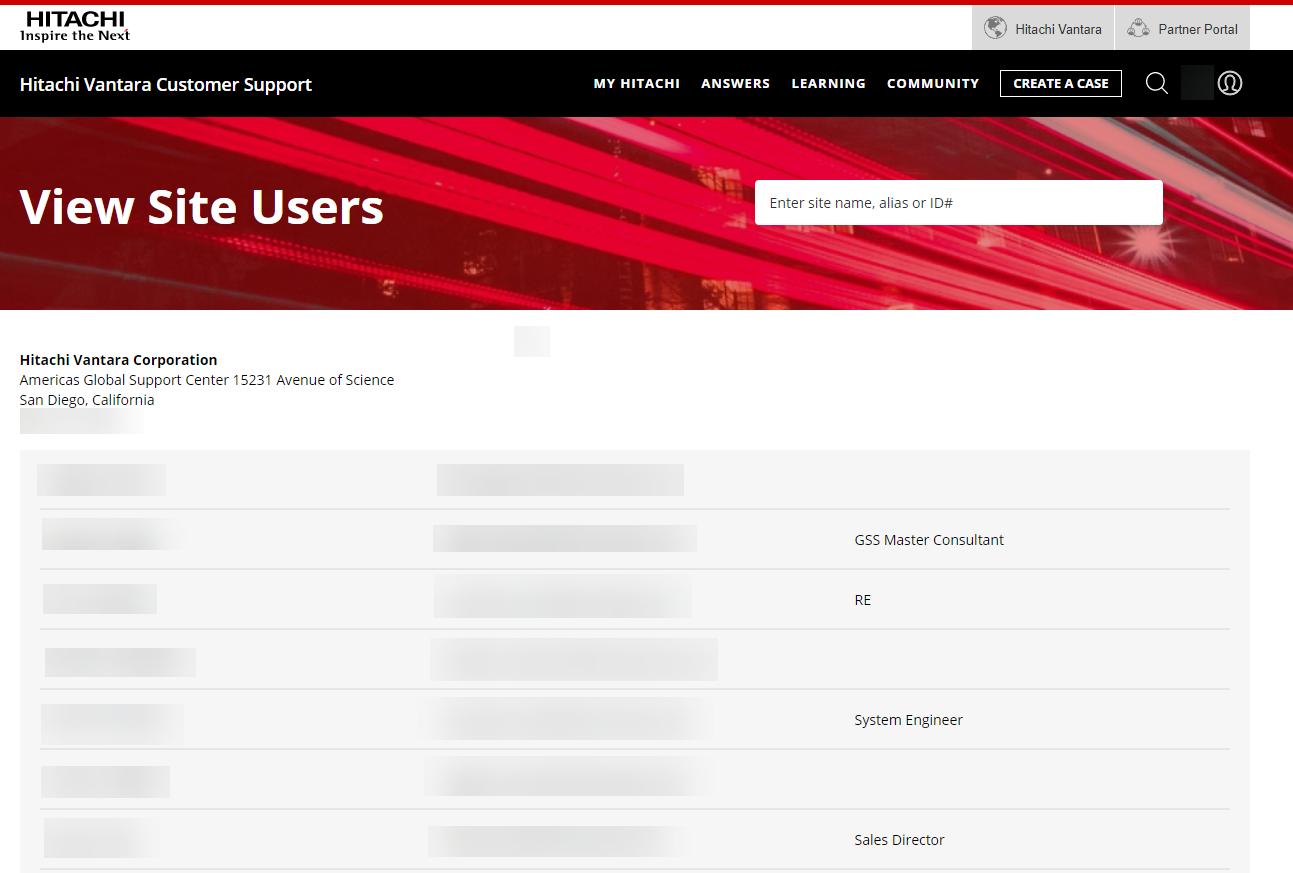
Task: Open the ANSWERS menu
Action: 736,84
